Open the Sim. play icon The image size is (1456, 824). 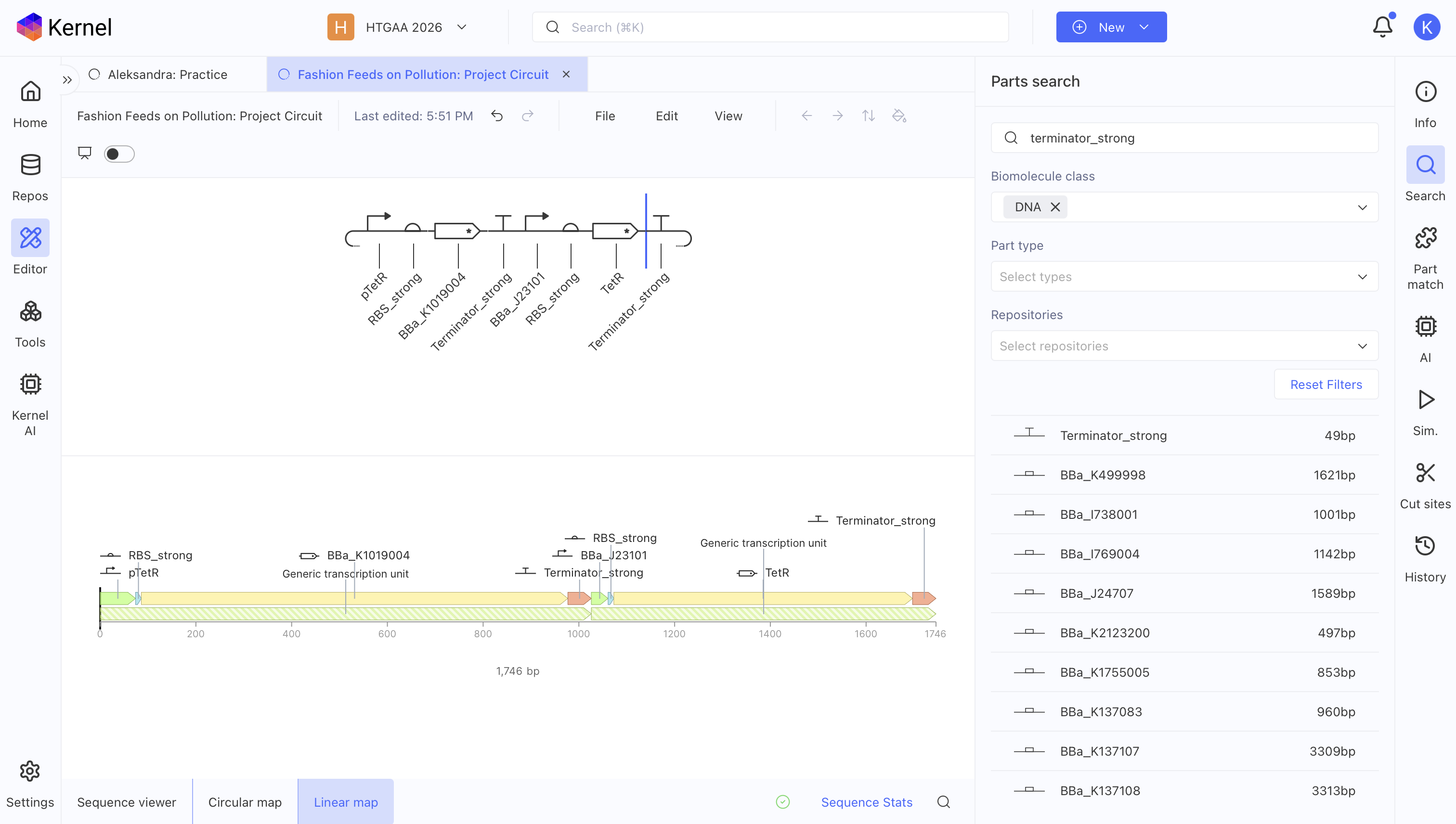(x=1426, y=399)
